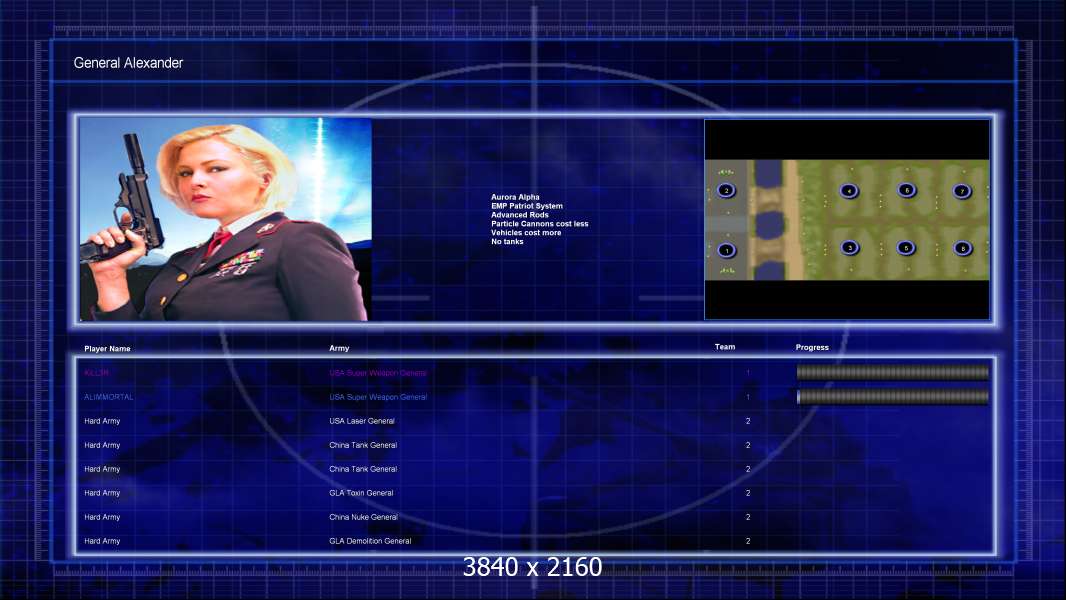Click Hard Army name in GLA Toxin row
The width and height of the screenshot is (1066, 600).
point(102,493)
